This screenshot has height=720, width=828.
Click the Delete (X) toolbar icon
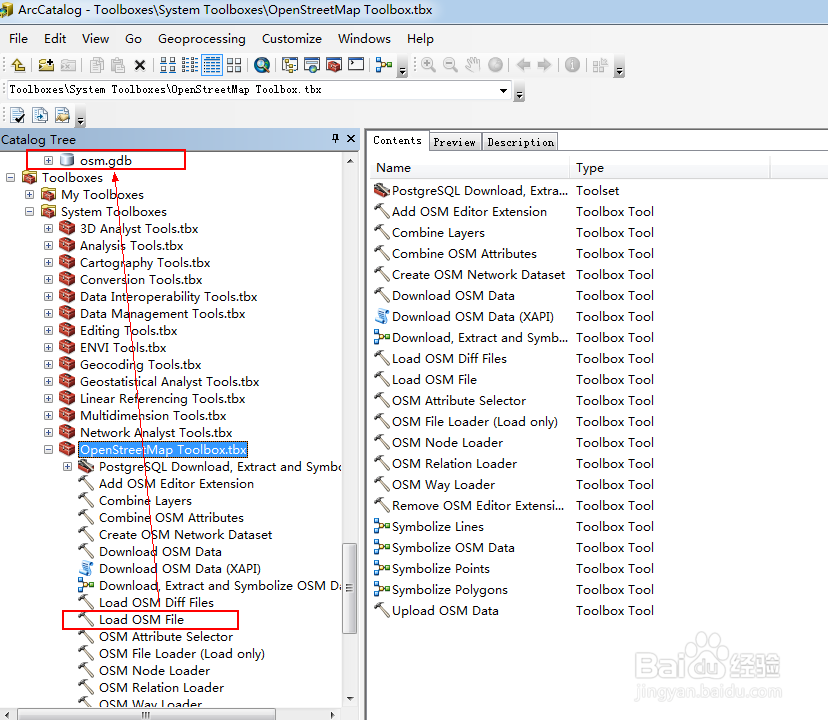click(139, 65)
